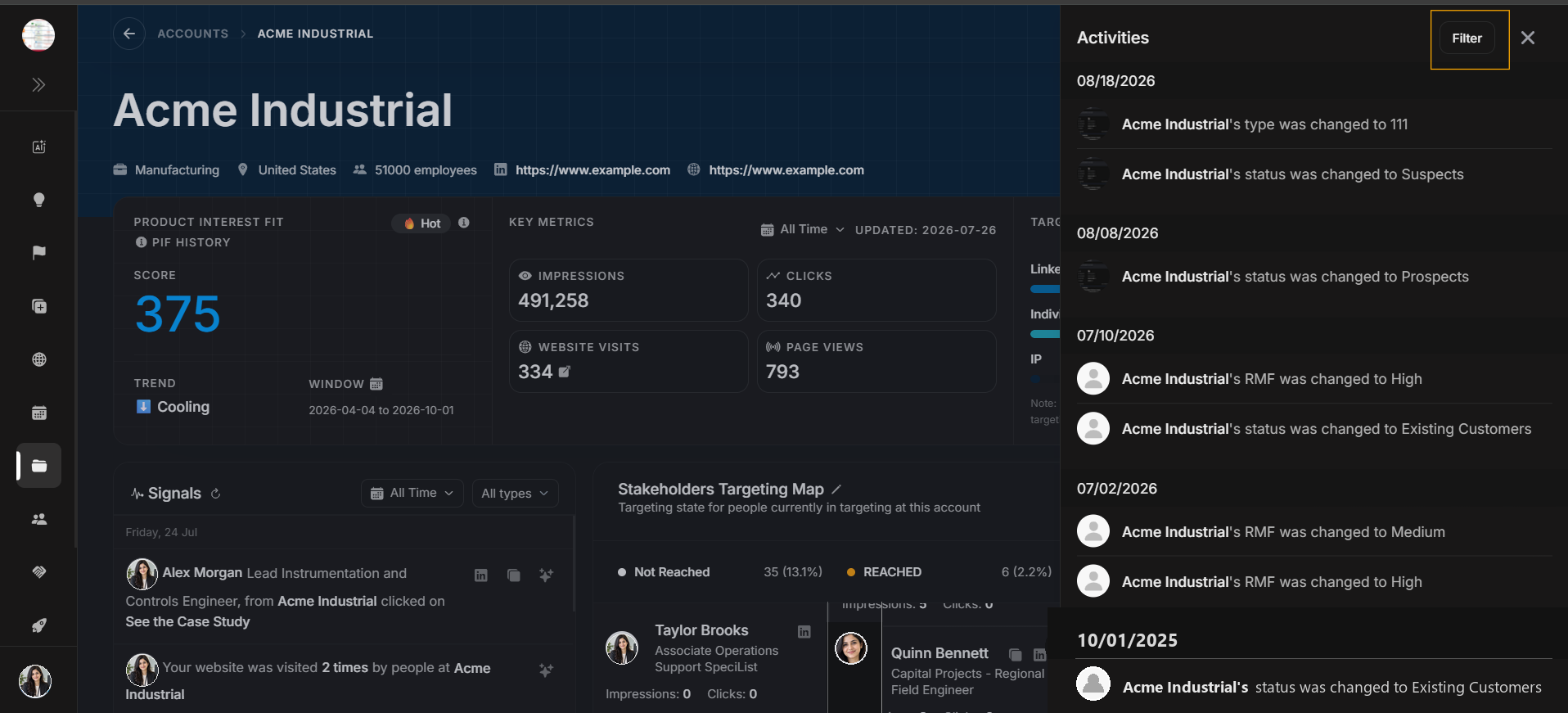This screenshot has width=1568, height=713.
Task: Select the 'status was changed to Suspects' activity
Action: pos(1314,174)
